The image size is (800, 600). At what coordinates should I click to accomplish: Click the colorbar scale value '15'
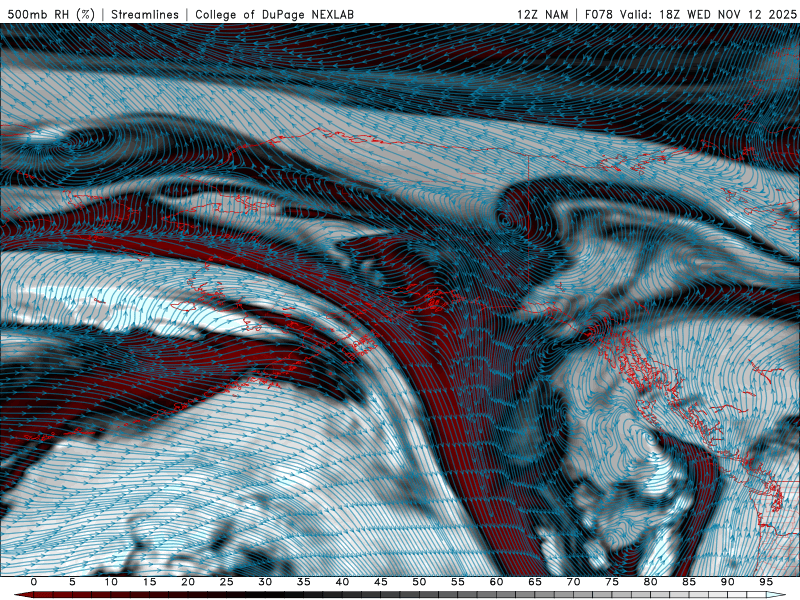[149, 582]
